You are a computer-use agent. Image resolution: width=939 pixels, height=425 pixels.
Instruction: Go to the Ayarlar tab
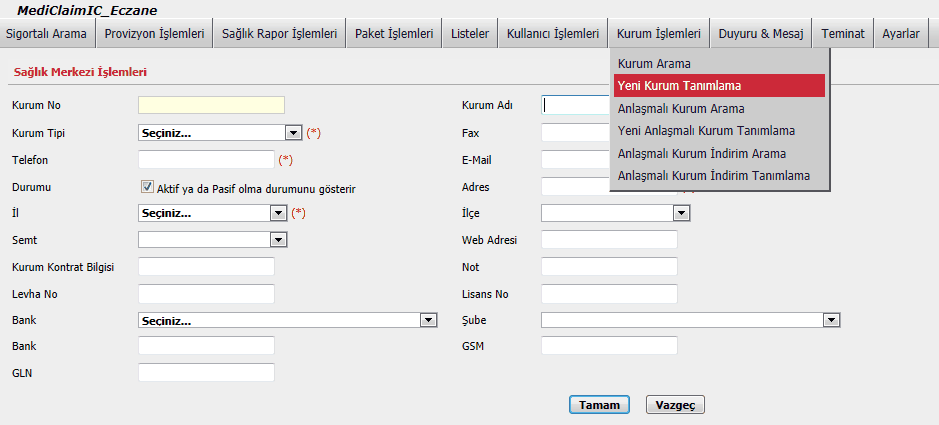point(900,33)
